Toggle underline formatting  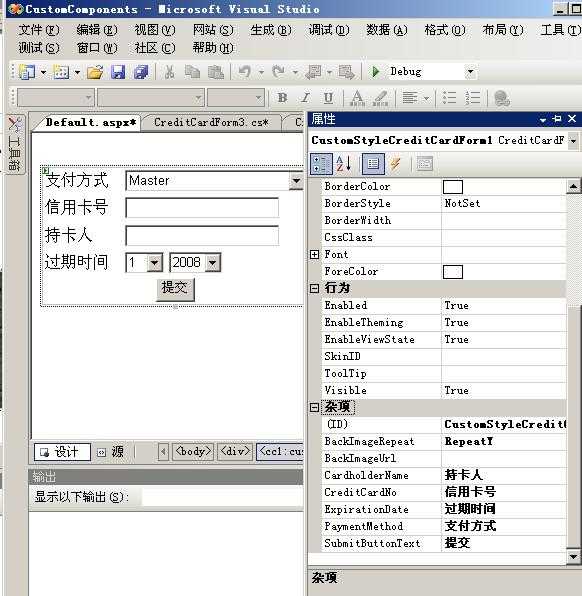[x=328, y=98]
